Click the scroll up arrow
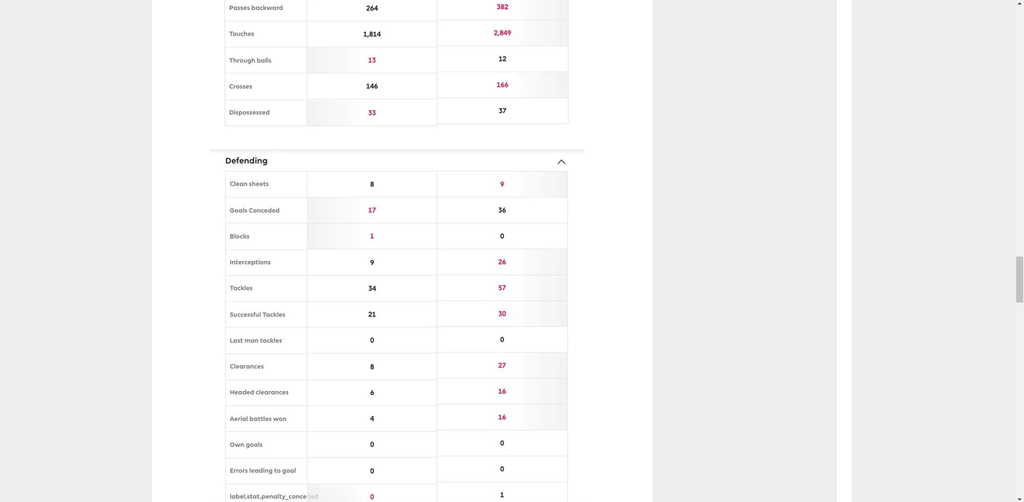Image resolution: width=1024 pixels, height=502 pixels. point(1019,4)
